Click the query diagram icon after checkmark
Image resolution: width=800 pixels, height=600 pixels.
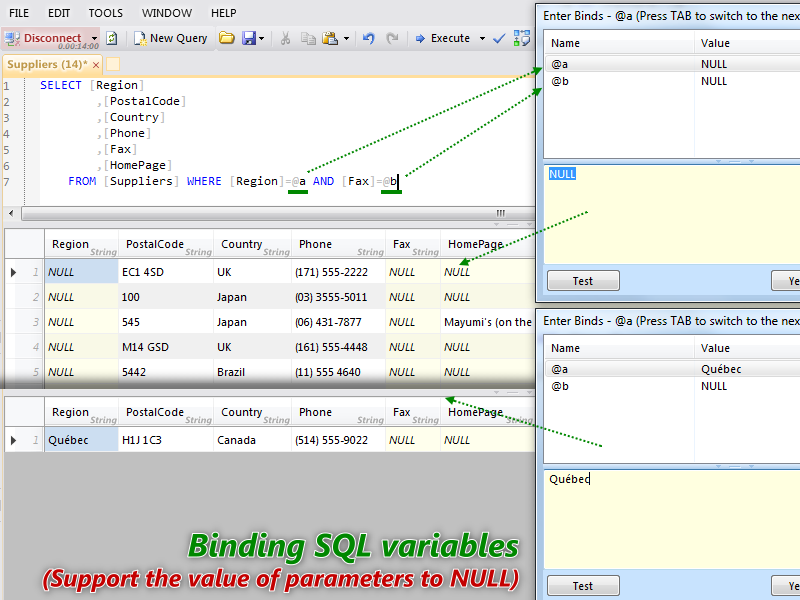(521, 38)
